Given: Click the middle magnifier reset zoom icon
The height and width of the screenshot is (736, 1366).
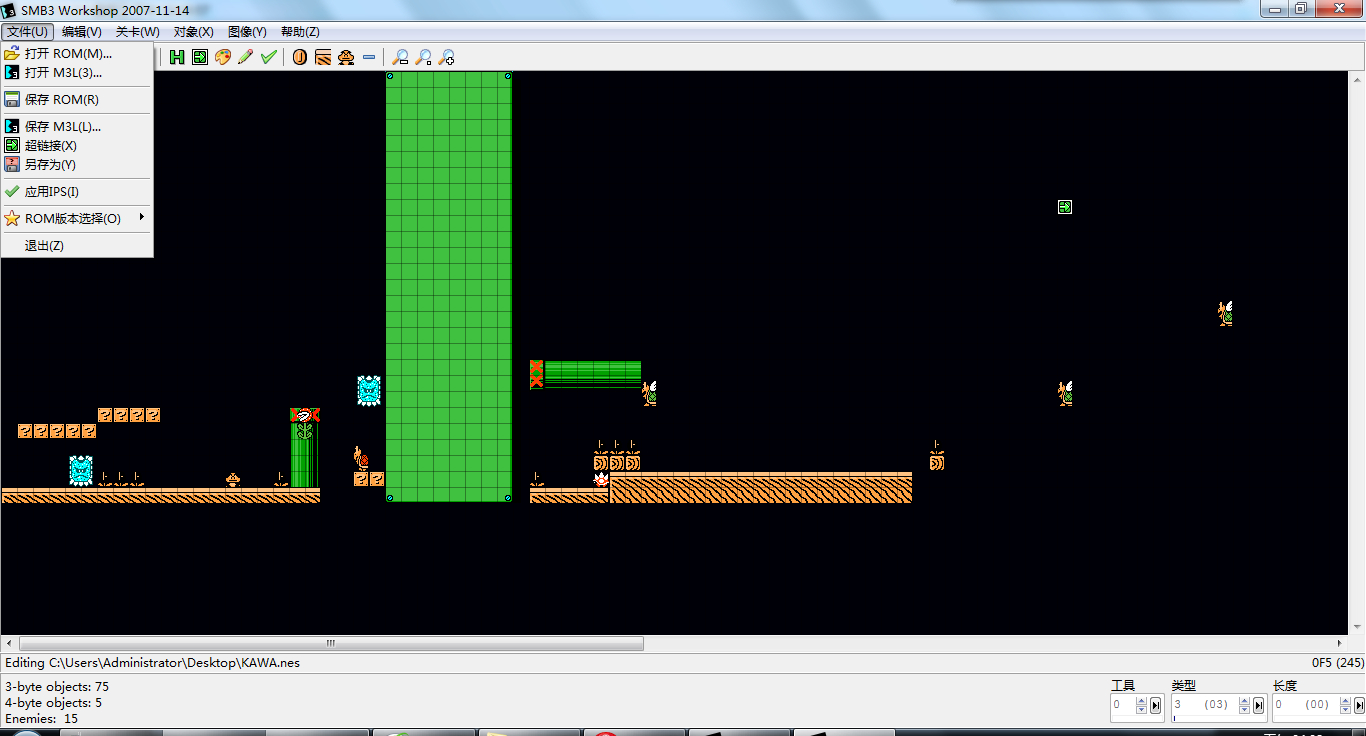Looking at the screenshot, I should click(424, 57).
